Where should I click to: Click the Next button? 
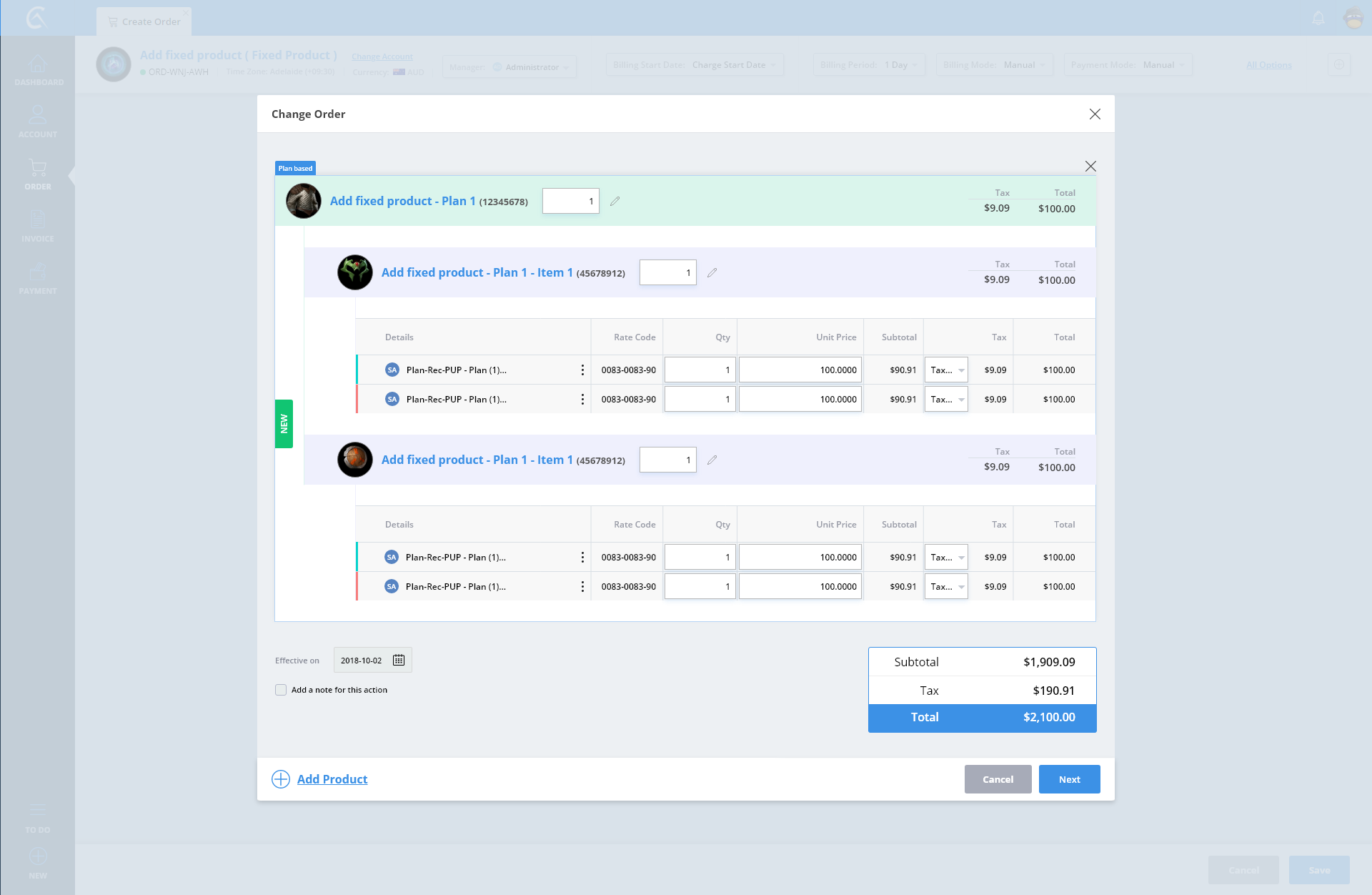coord(1069,779)
